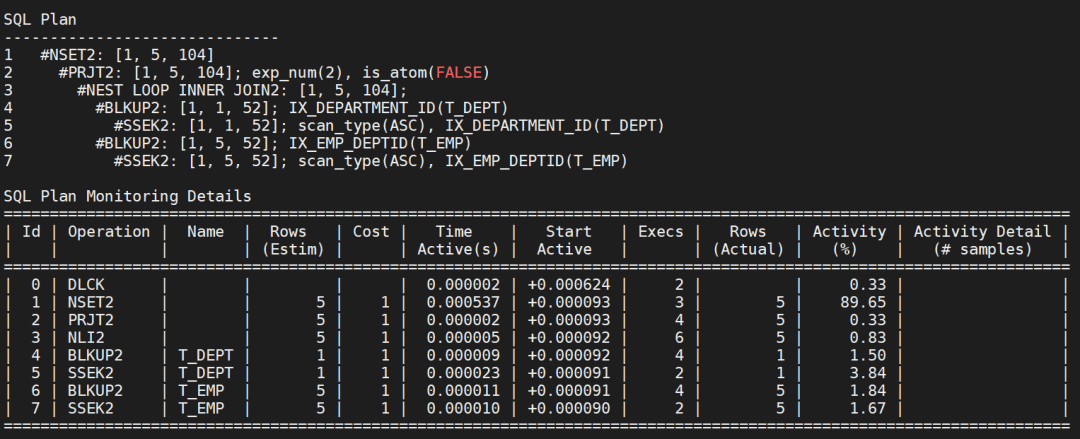1080x439 pixels.
Task: Click the NLI2 operation cell
Action: click(x=86, y=338)
